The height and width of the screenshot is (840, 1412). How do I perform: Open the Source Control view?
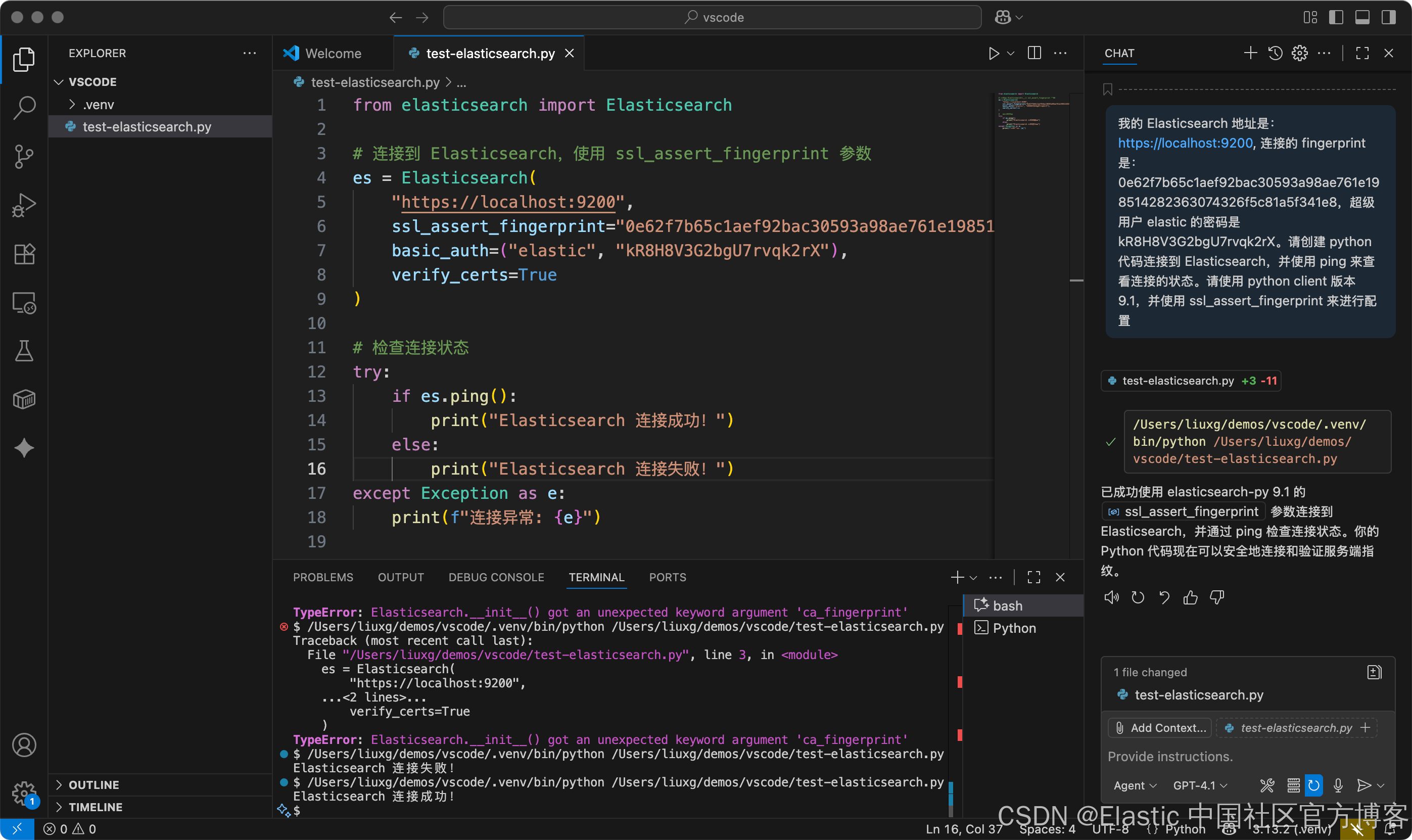(24, 157)
